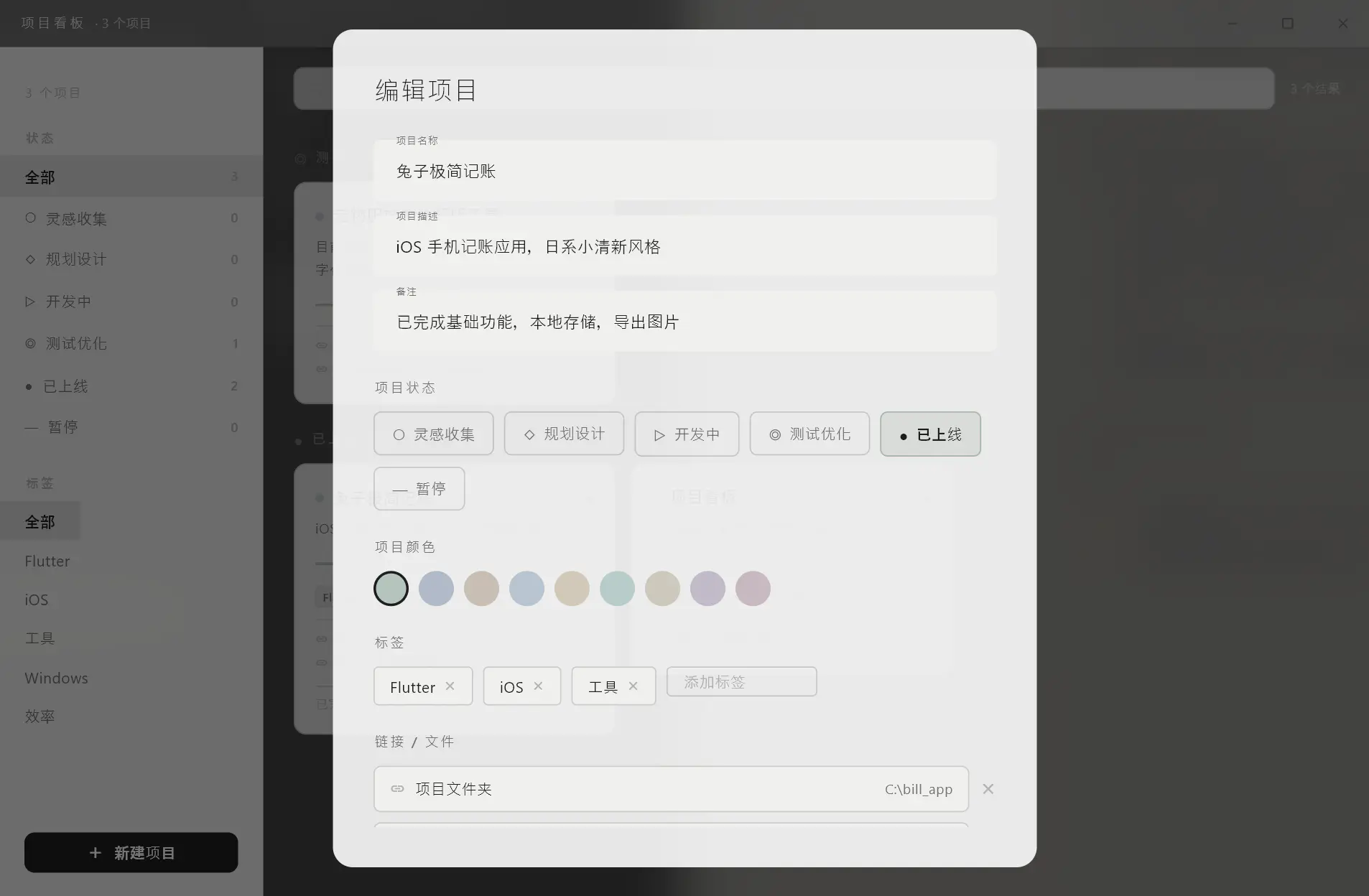This screenshot has width=1369, height=896.
Task: Remove the 工具 tag via its x icon
Action: click(x=633, y=686)
